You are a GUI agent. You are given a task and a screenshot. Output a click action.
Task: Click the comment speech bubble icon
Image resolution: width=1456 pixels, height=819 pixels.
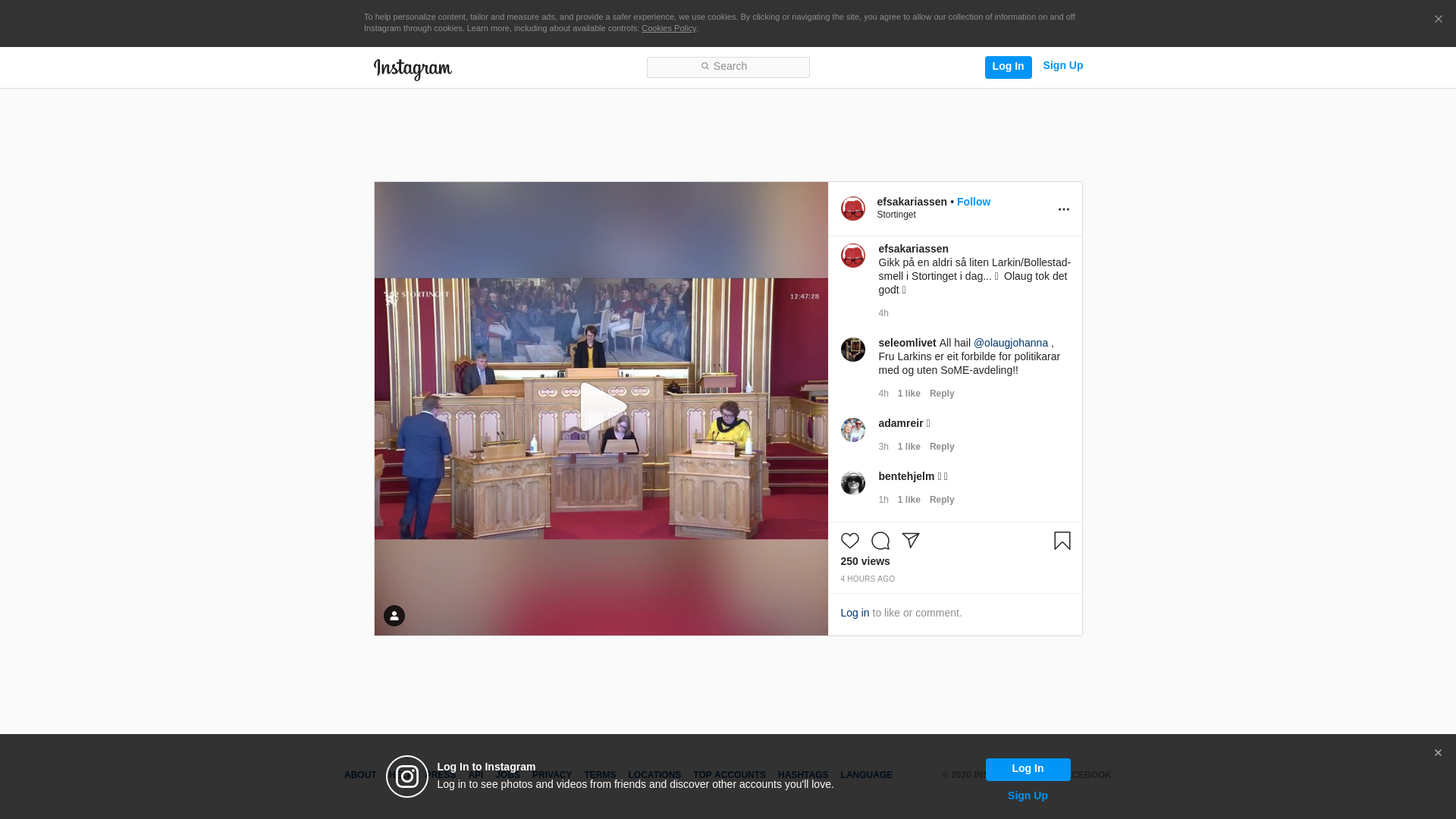(880, 541)
